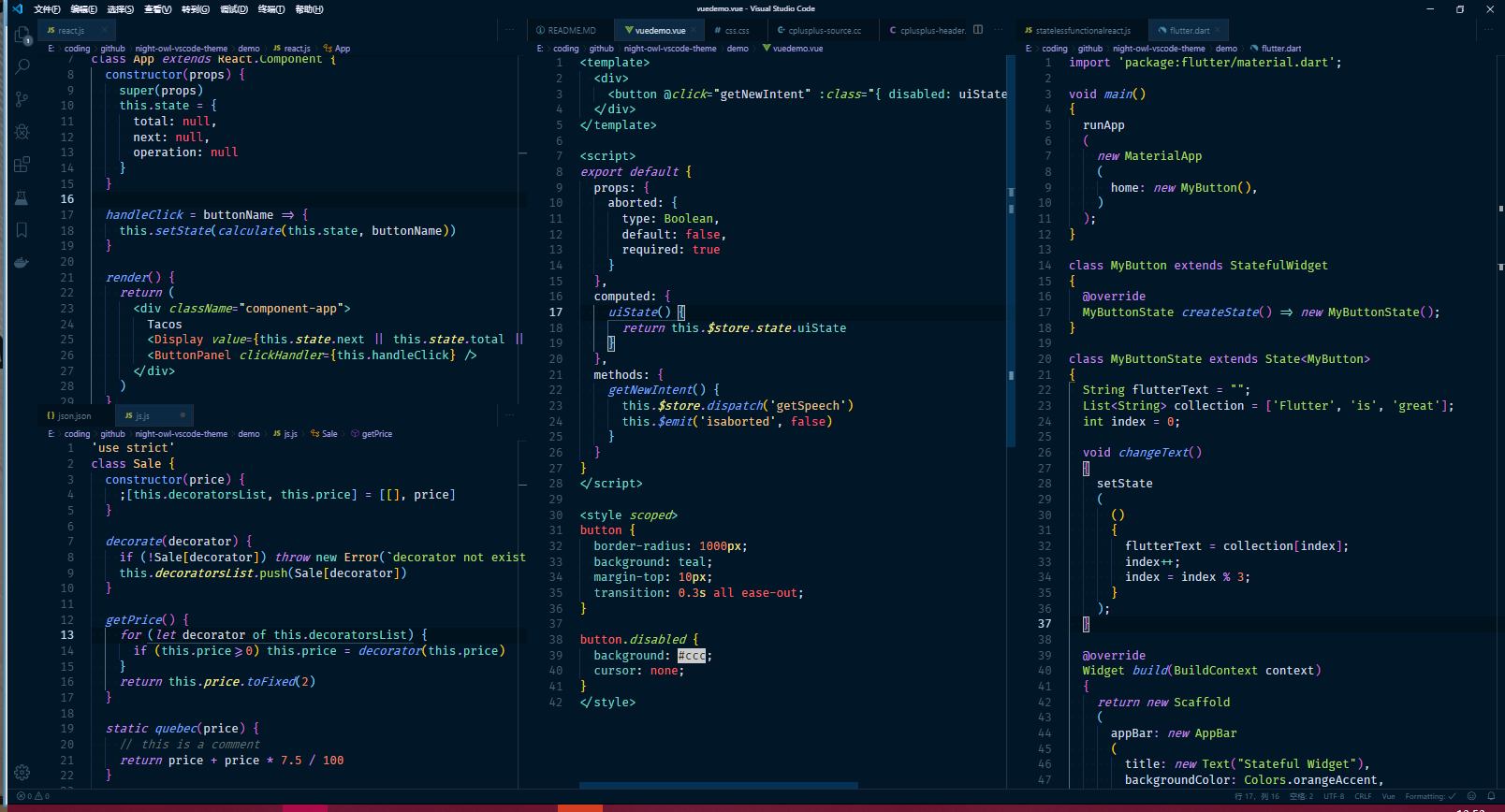Open the Test flask view in activity bar
The image size is (1505, 812).
pos(22,197)
